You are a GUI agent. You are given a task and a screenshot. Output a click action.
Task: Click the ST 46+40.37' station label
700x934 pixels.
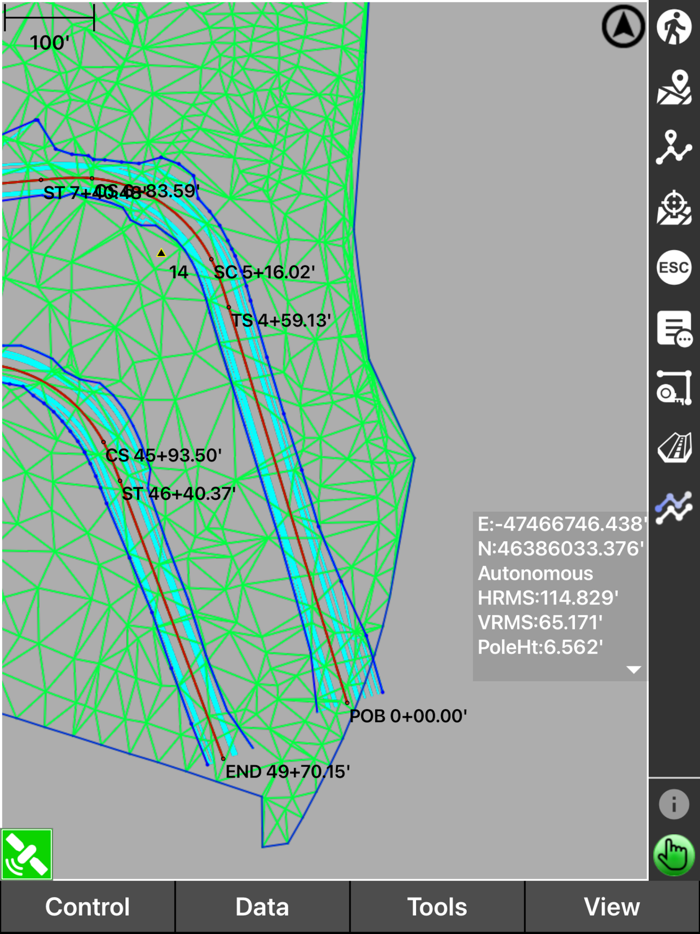click(179, 494)
